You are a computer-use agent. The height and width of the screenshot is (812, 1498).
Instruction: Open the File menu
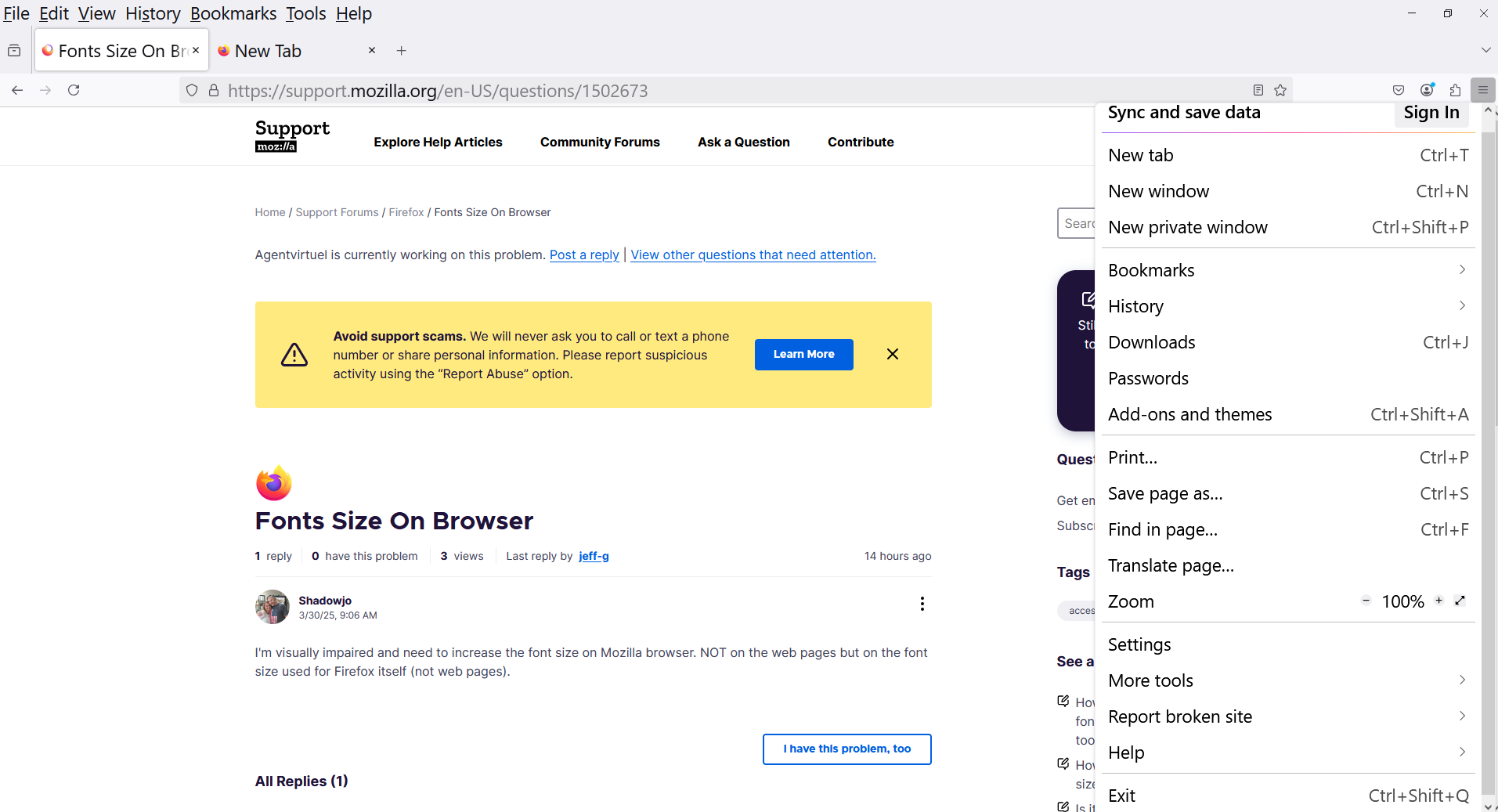pos(16,13)
